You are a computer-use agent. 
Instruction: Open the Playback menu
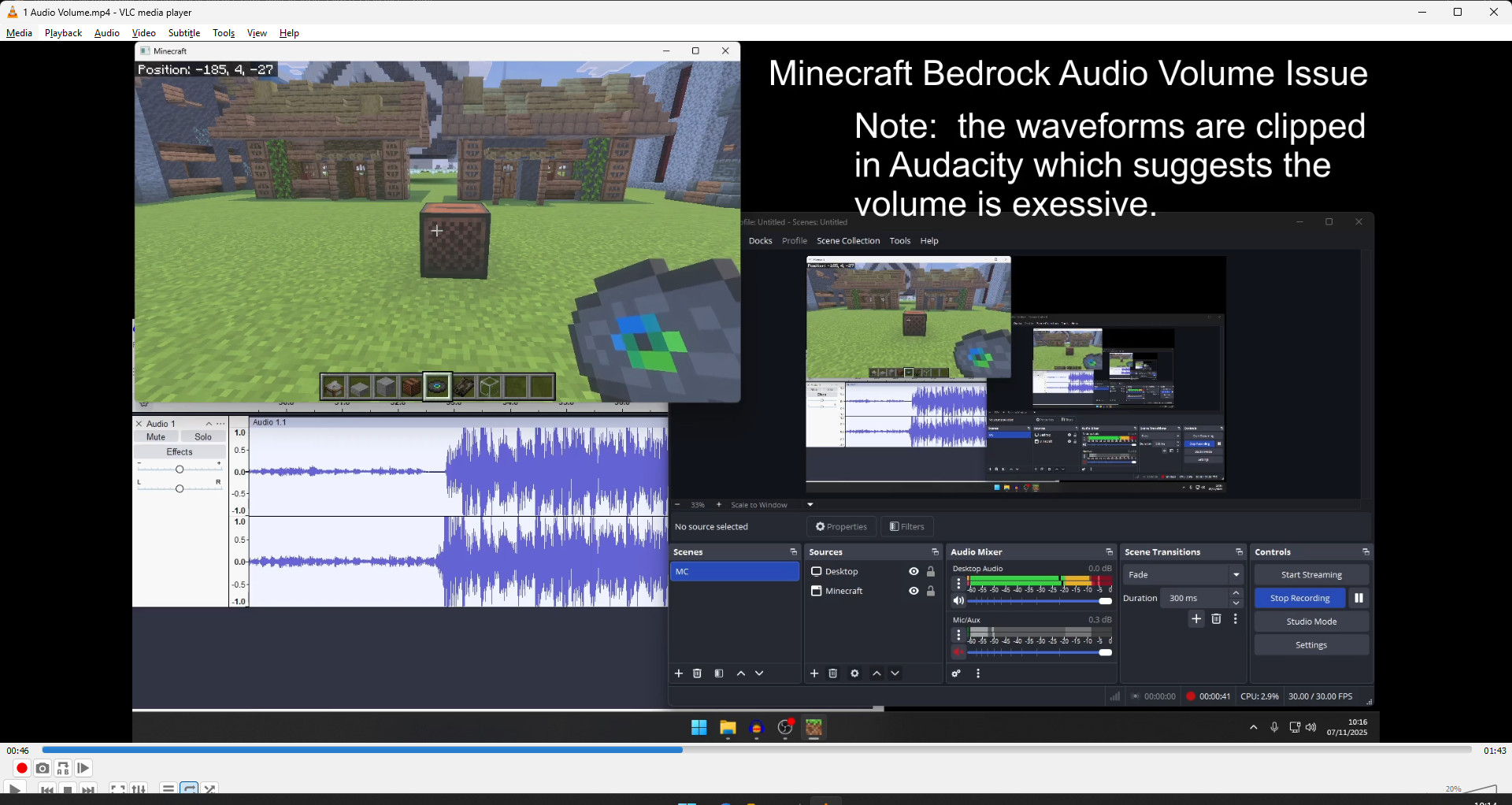[63, 33]
